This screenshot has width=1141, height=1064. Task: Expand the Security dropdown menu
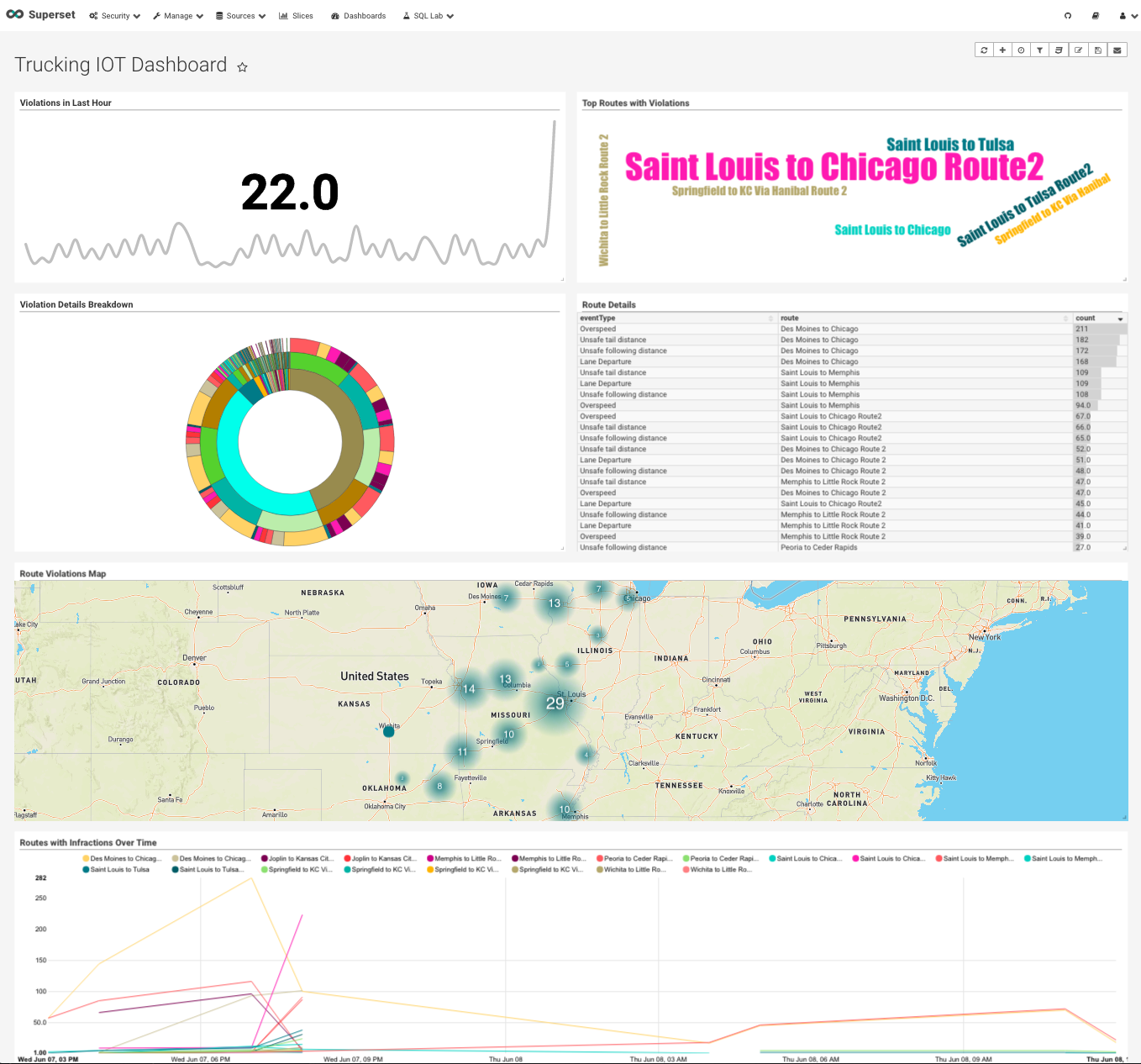[115, 16]
